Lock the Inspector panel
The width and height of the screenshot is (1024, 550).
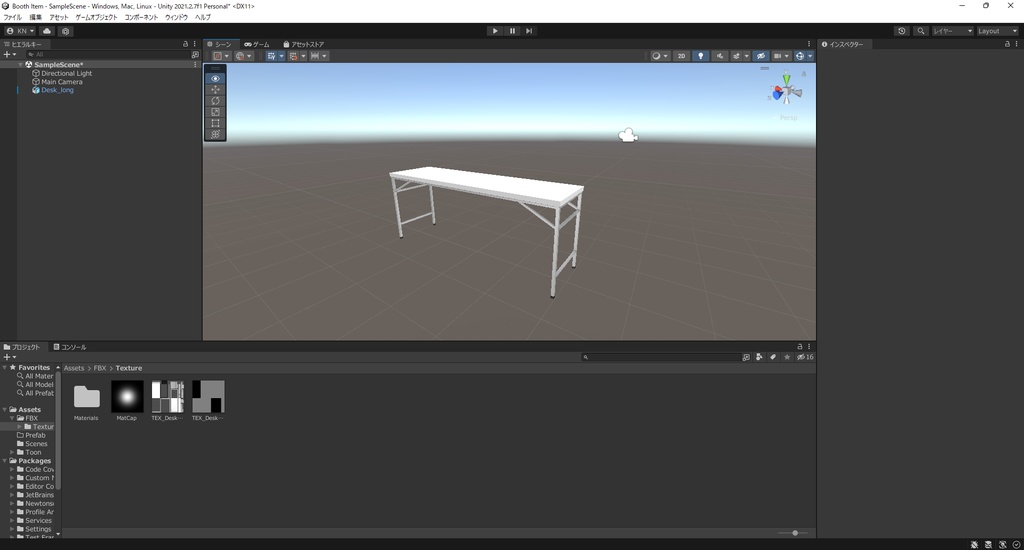coord(1007,44)
